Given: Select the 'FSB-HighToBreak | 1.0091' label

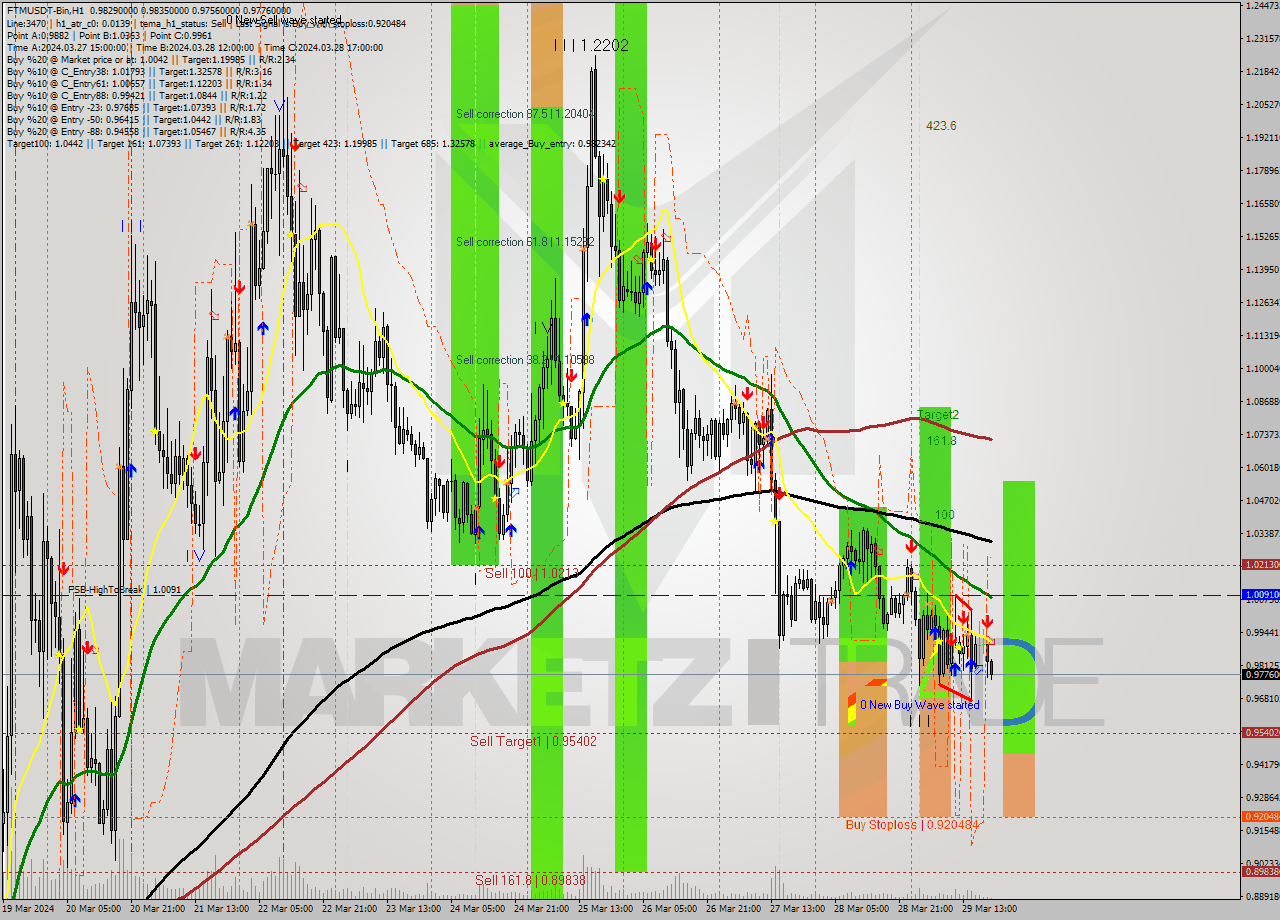Looking at the screenshot, I should (125, 590).
